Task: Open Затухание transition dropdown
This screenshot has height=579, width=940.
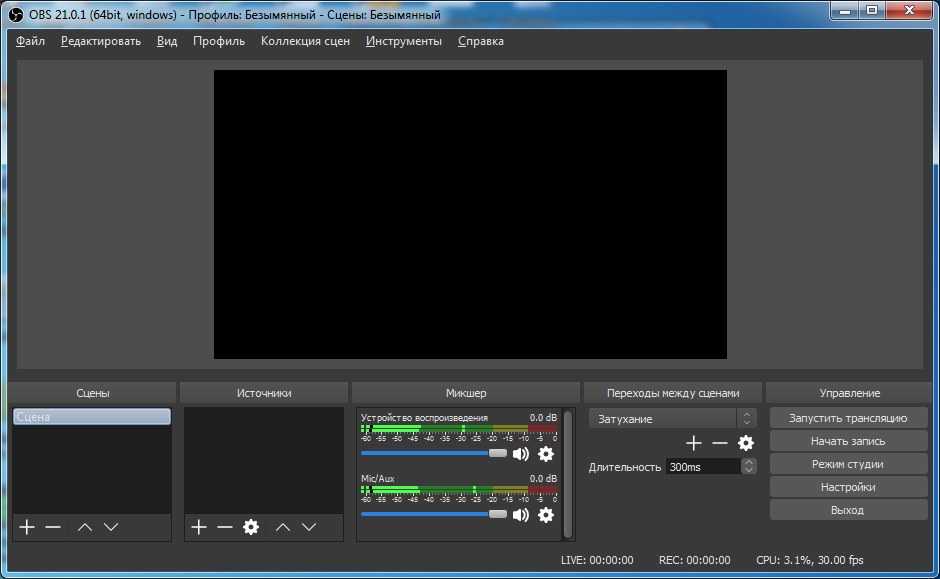Action: [672, 418]
